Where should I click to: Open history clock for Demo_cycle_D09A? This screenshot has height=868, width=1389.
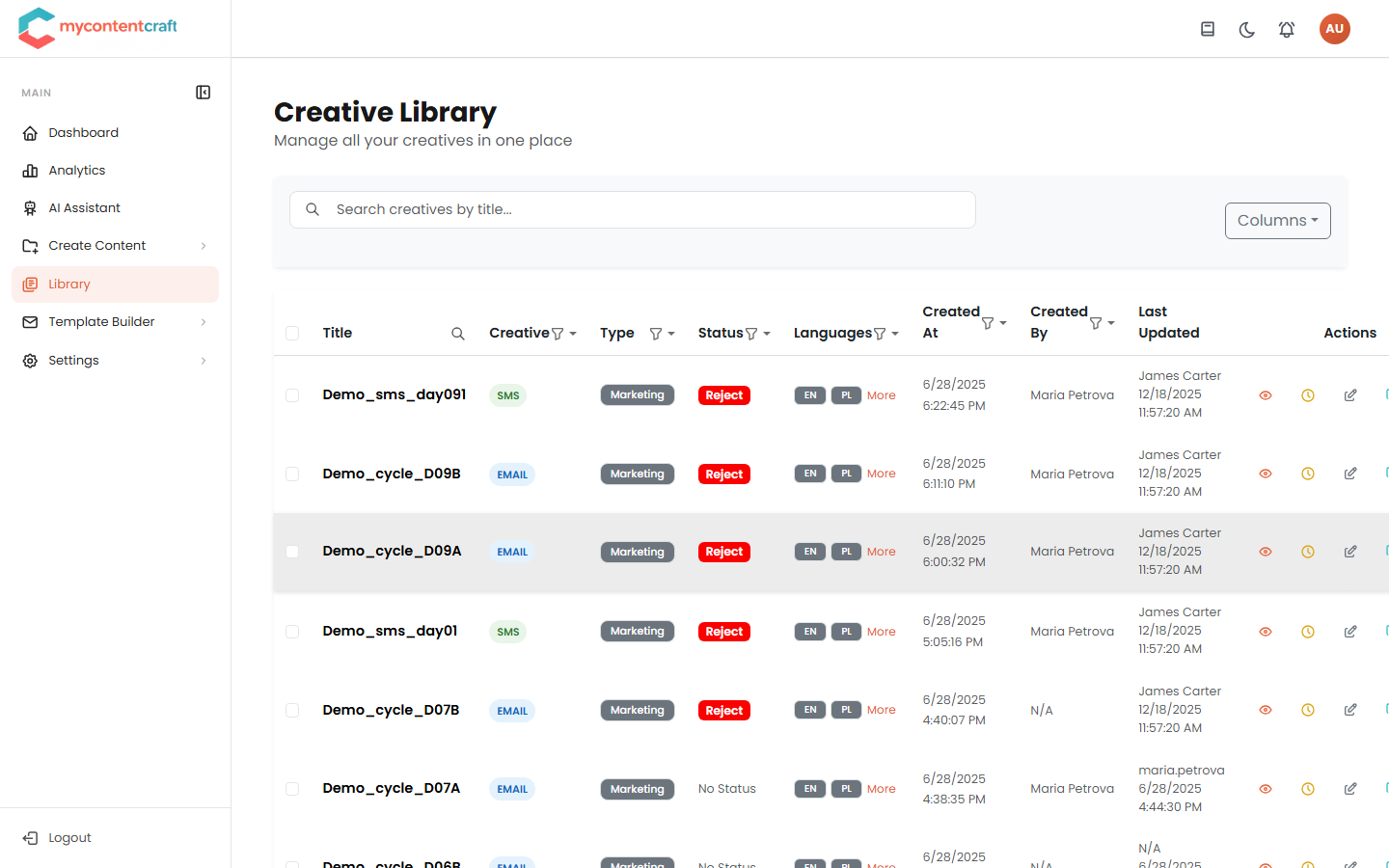pyautogui.click(x=1308, y=552)
